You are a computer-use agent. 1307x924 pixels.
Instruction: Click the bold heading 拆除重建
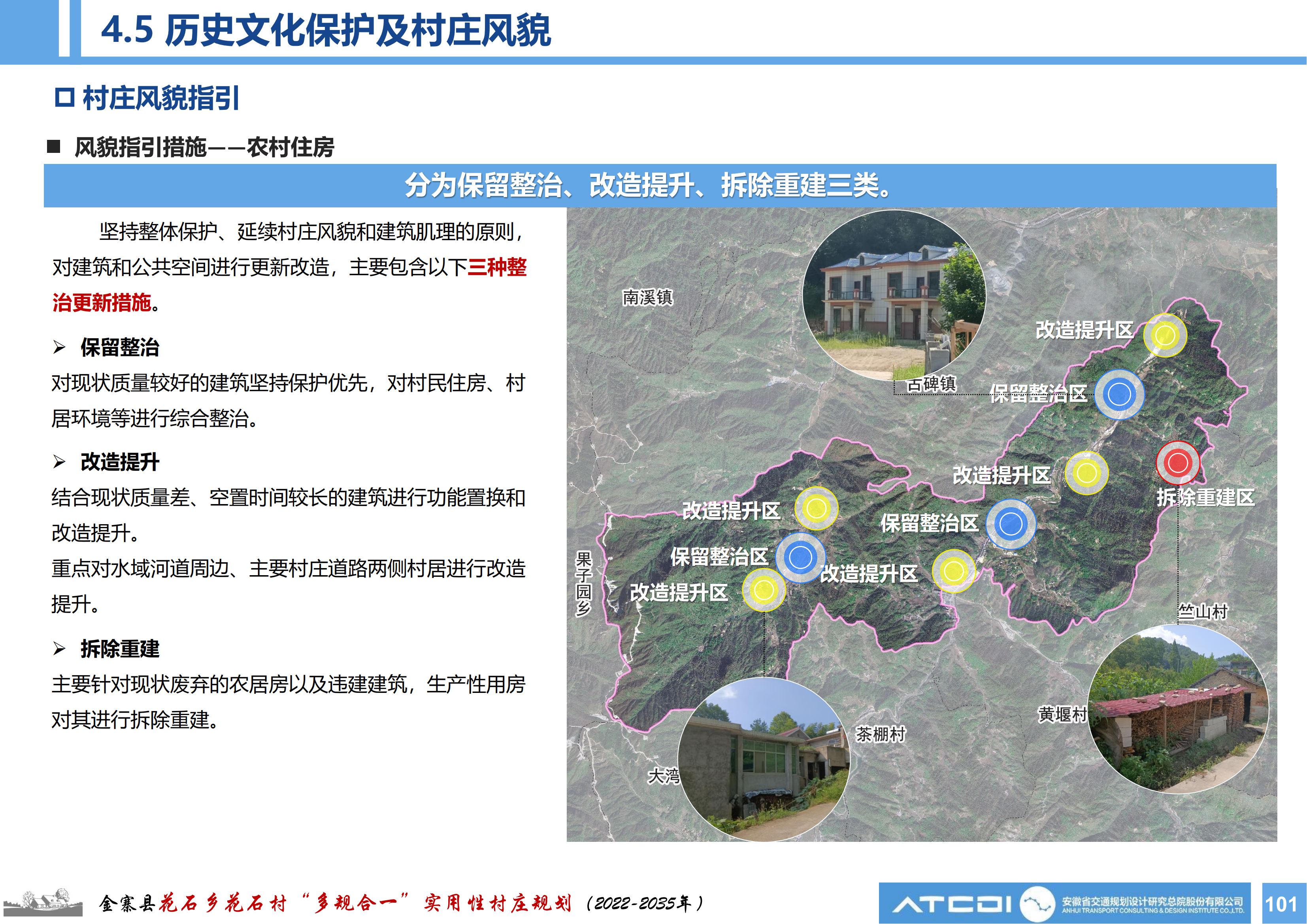point(120,649)
